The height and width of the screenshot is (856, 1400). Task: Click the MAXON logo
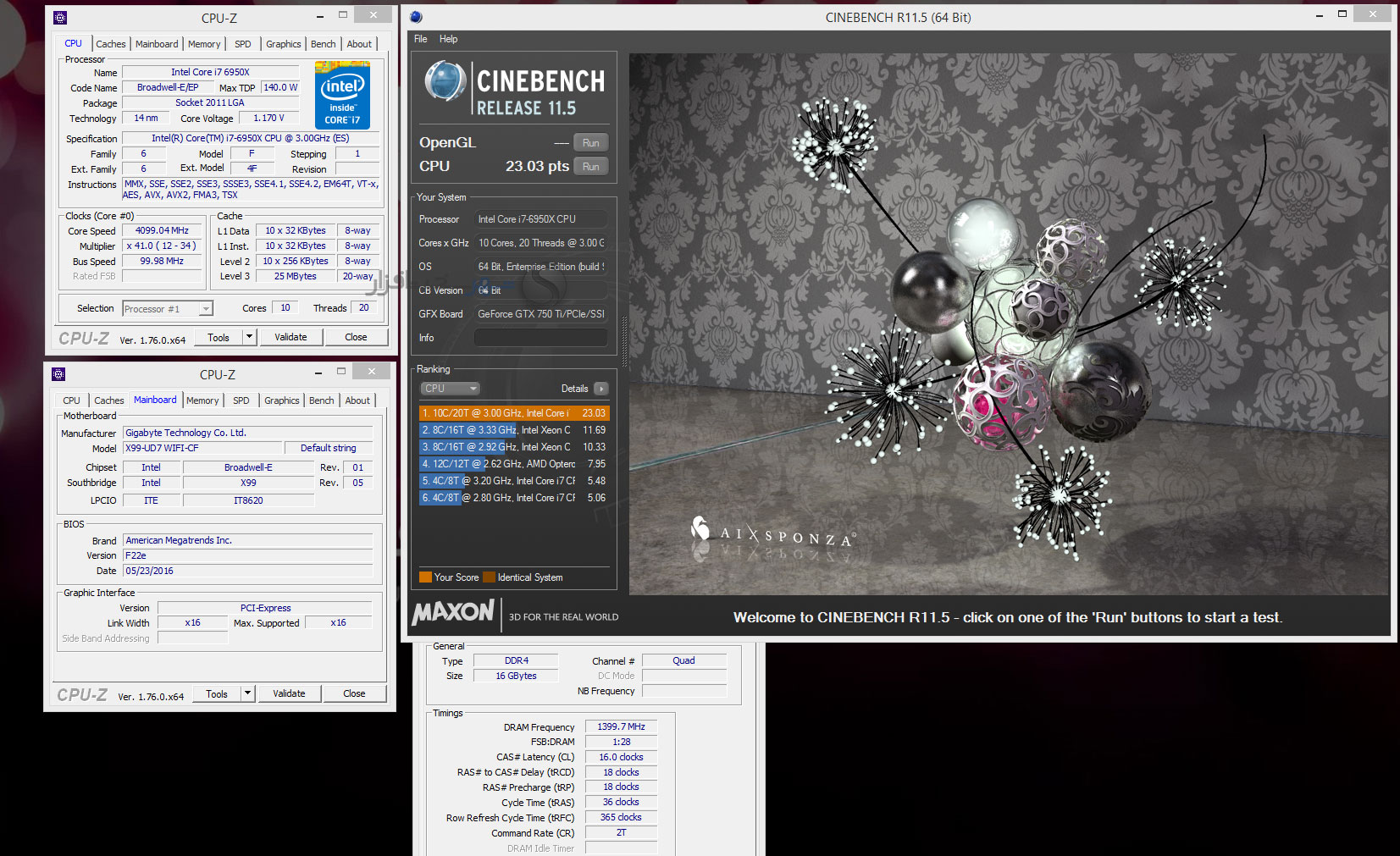pyautogui.click(x=453, y=612)
